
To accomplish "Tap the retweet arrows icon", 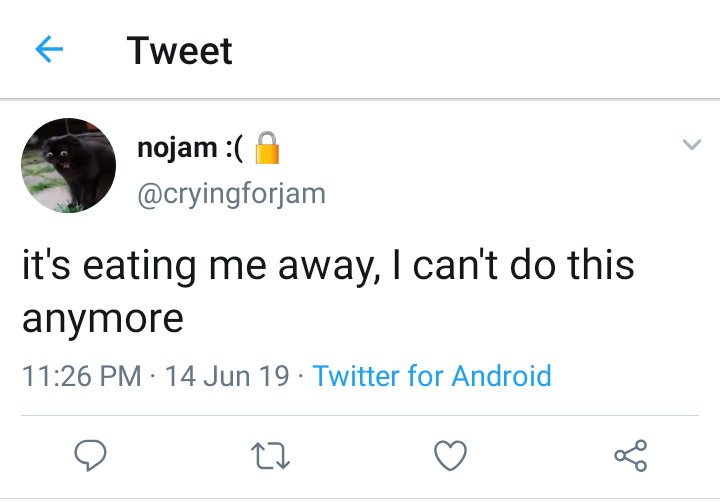I will (270, 456).
